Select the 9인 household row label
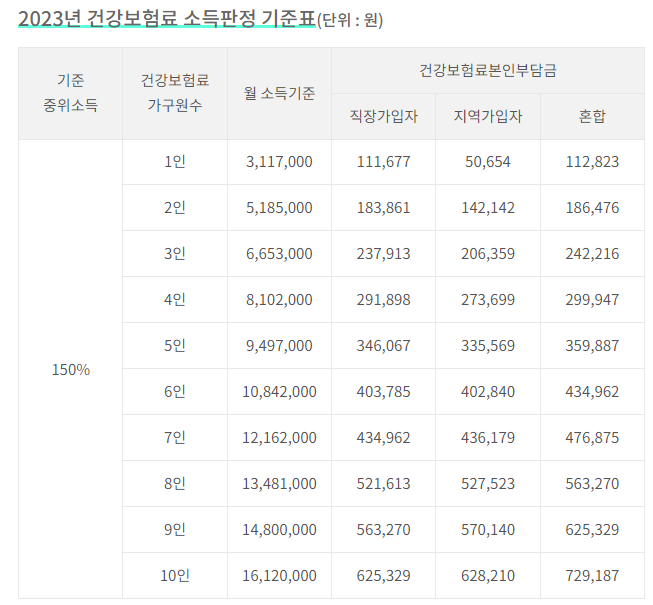 pos(175,530)
